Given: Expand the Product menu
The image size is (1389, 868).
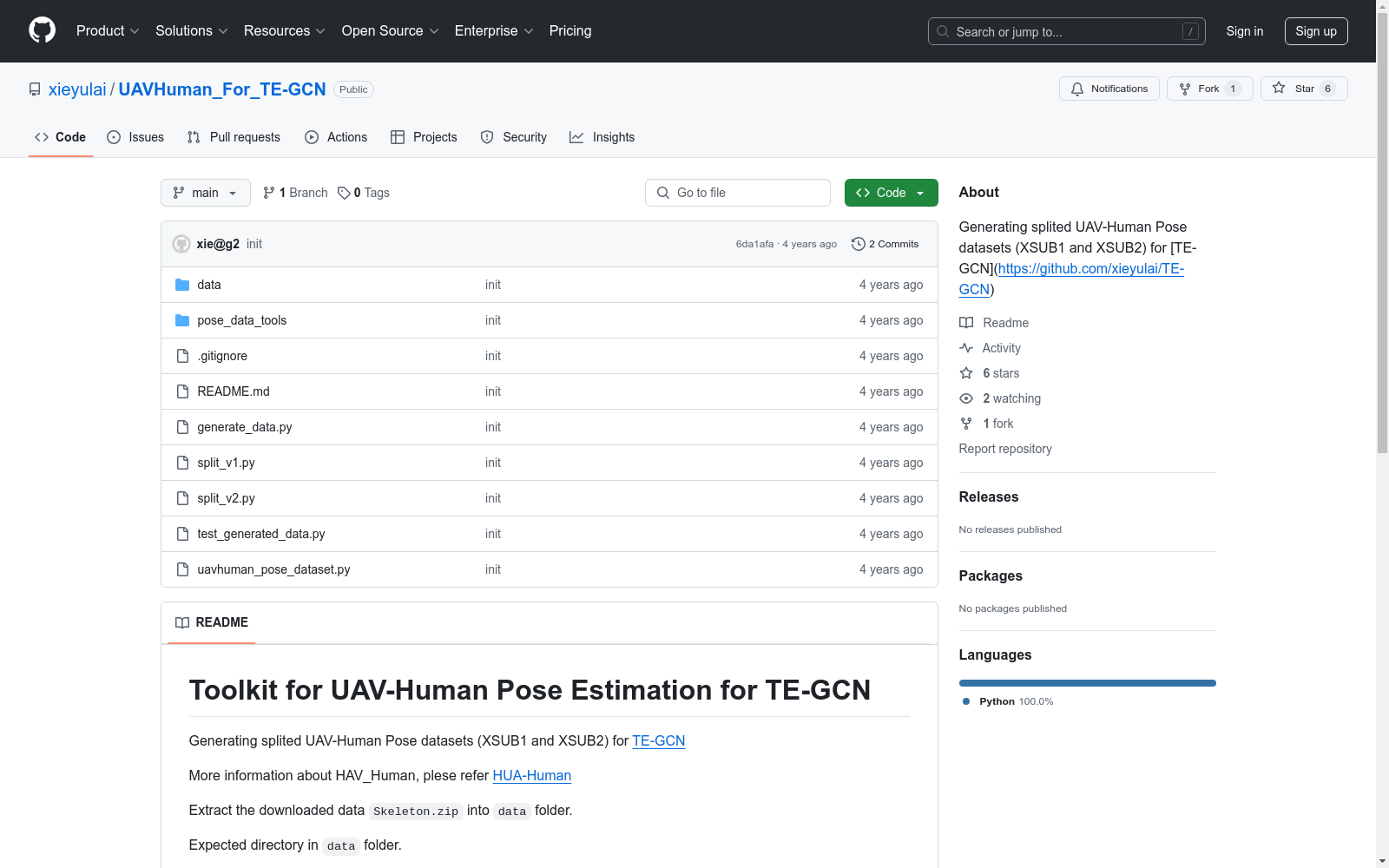Looking at the screenshot, I should (108, 30).
